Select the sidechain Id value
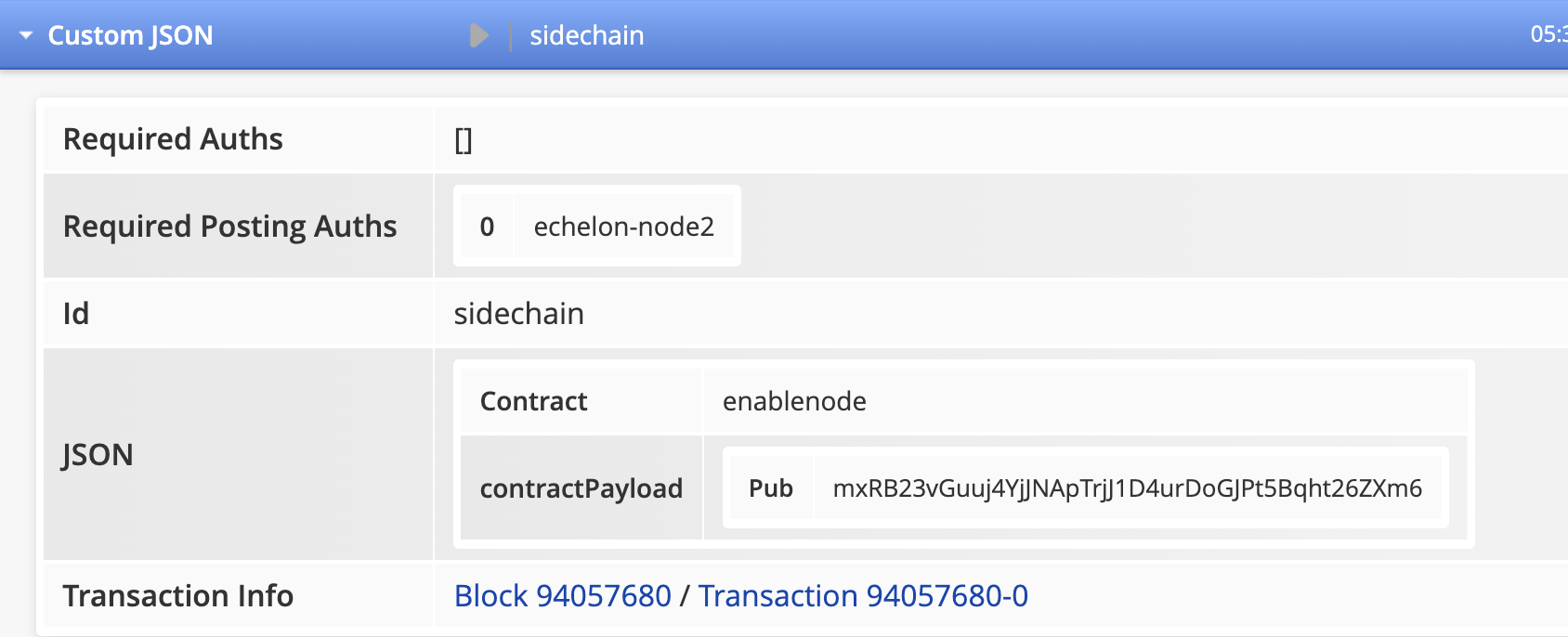The width and height of the screenshot is (1568, 637). [518, 314]
